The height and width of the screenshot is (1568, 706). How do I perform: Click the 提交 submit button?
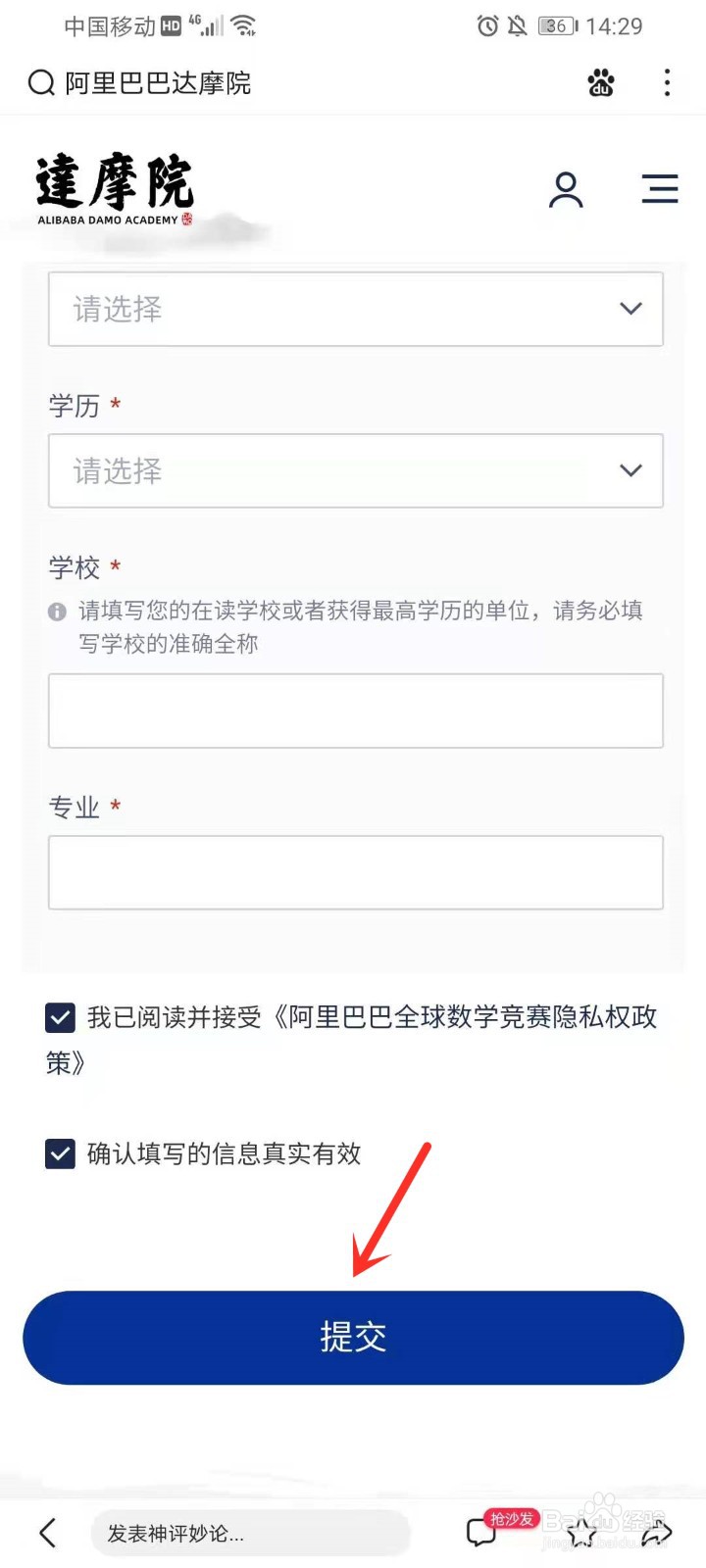[353, 1338]
